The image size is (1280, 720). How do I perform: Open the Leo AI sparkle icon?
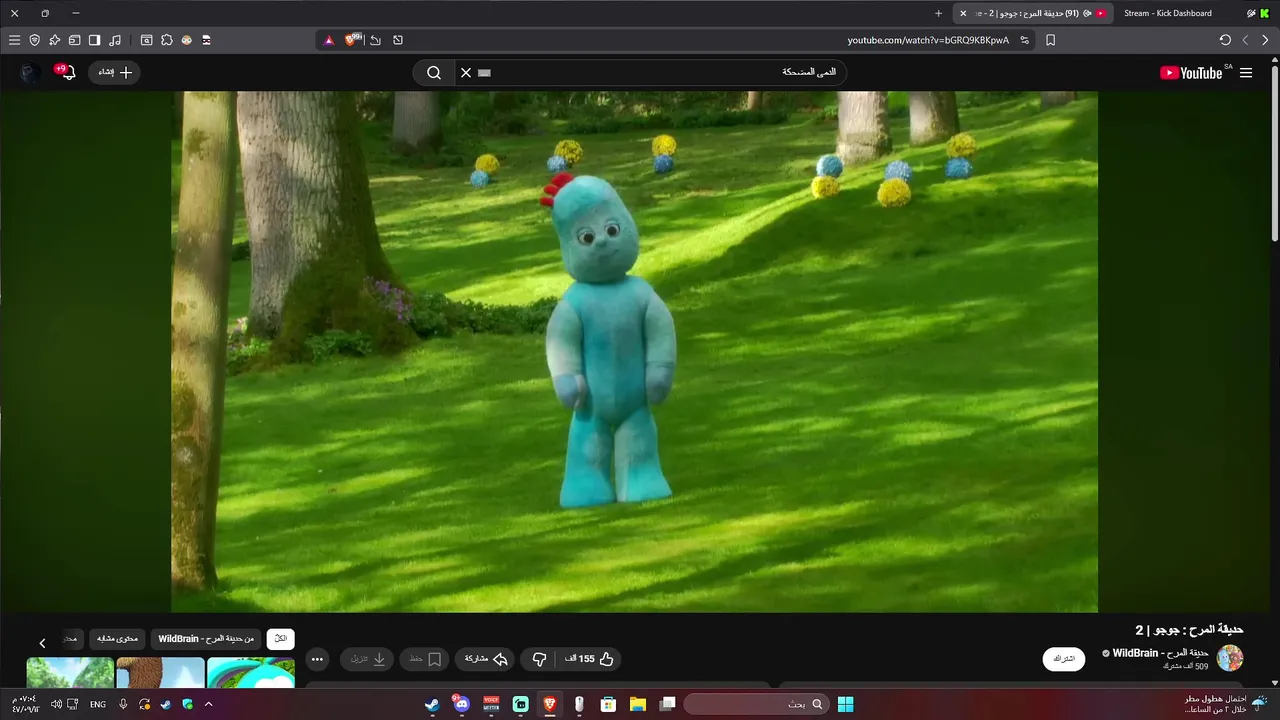(x=55, y=40)
